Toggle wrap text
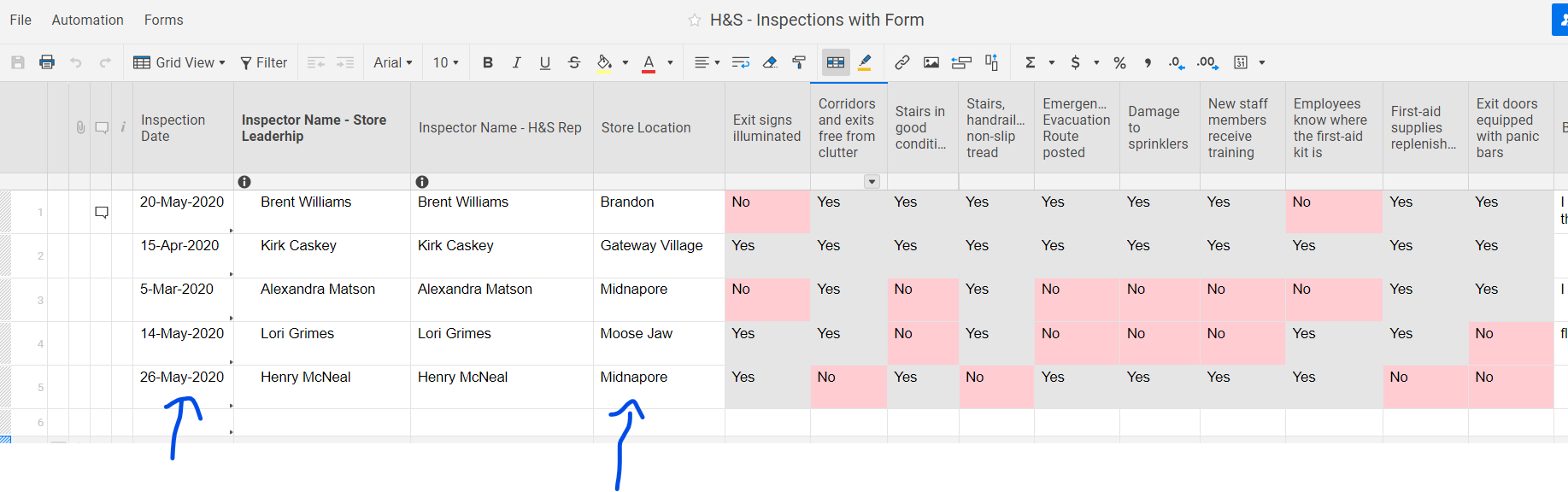The width and height of the screenshot is (1568, 492). [x=741, y=62]
